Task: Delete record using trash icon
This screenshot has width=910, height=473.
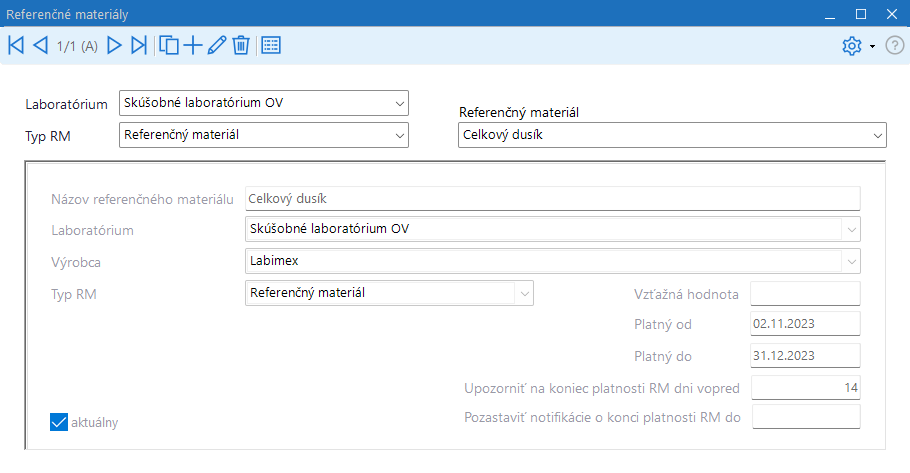Action: coord(241,45)
